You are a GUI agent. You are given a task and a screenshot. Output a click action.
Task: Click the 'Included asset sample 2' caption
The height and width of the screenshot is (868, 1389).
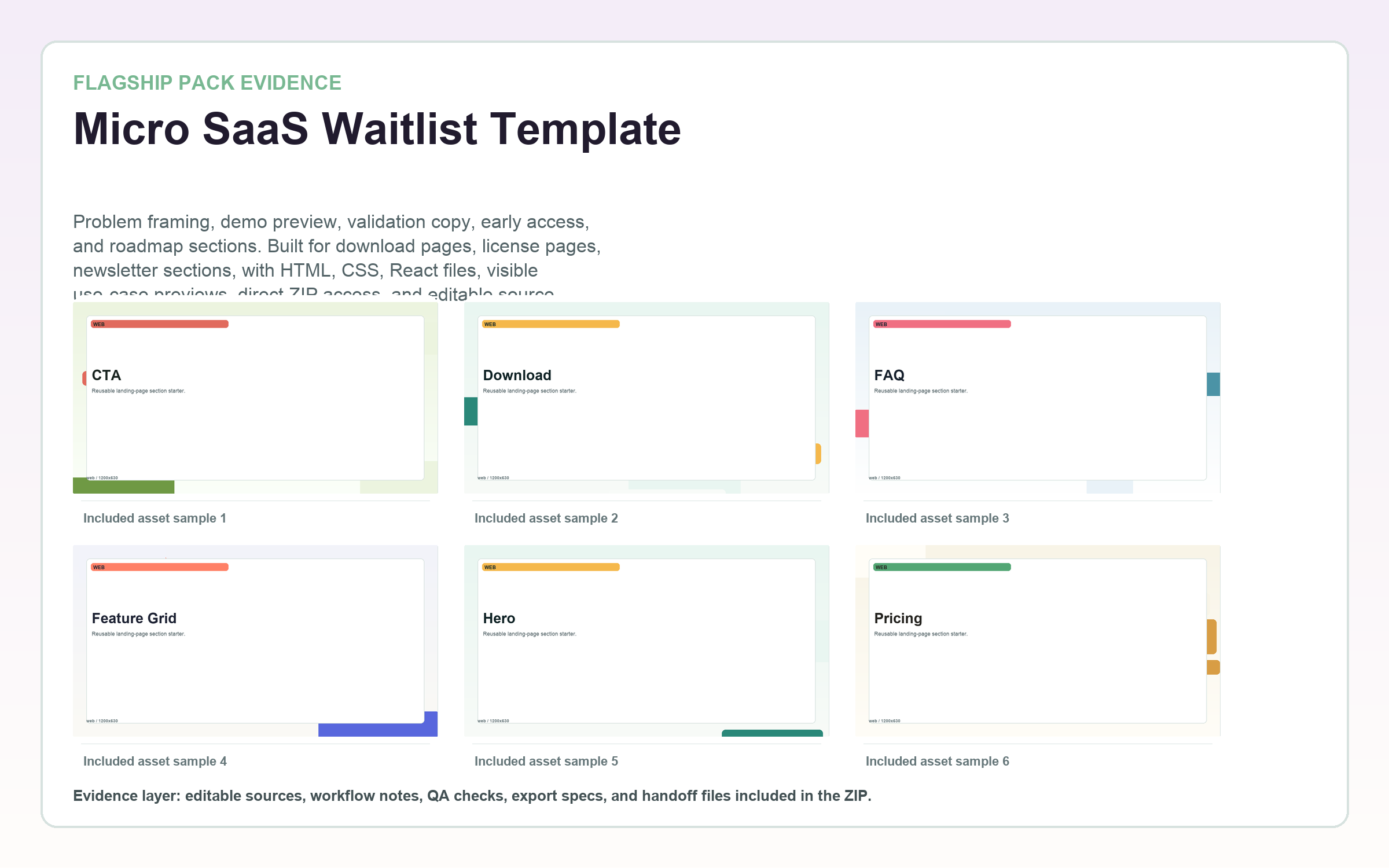(x=546, y=518)
